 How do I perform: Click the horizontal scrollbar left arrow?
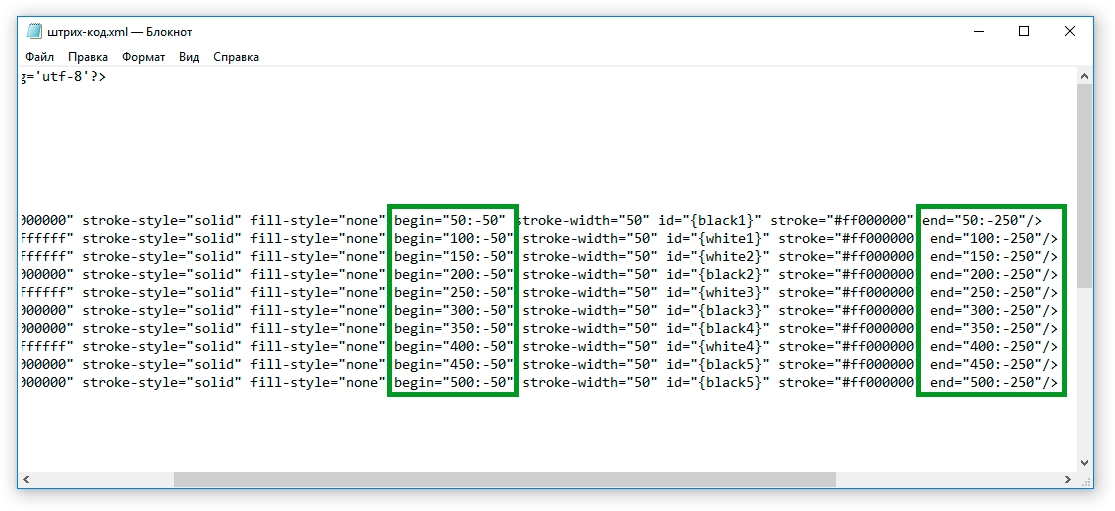[26, 479]
